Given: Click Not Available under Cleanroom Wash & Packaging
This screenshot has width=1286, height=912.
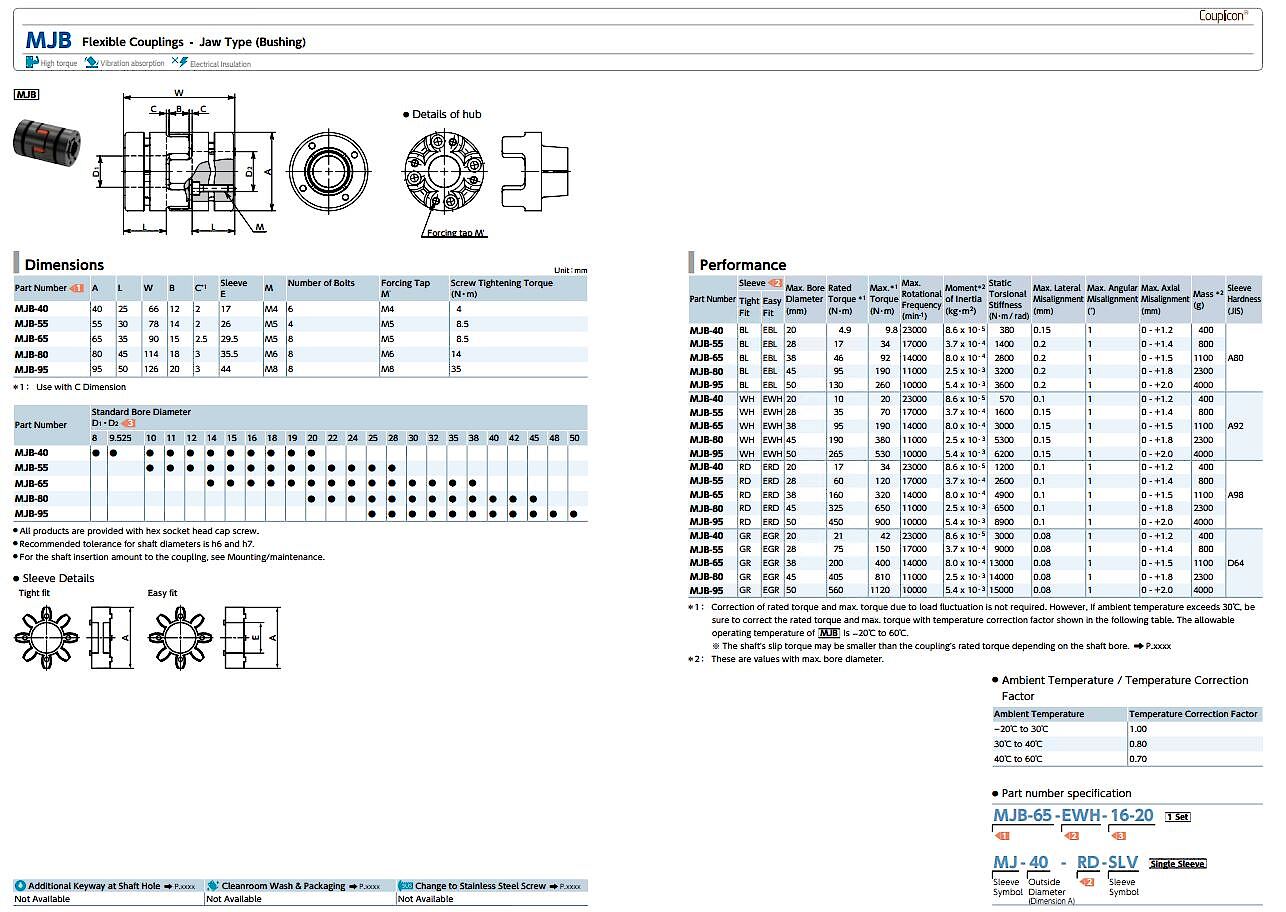Looking at the screenshot, I should tap(233, 899).
